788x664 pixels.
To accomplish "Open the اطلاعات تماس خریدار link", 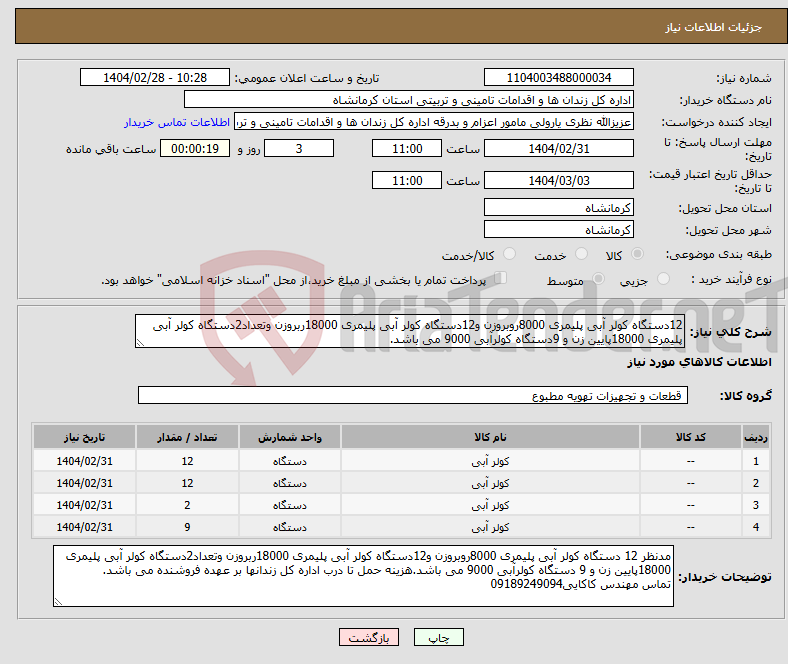I will tap(177, 122).
